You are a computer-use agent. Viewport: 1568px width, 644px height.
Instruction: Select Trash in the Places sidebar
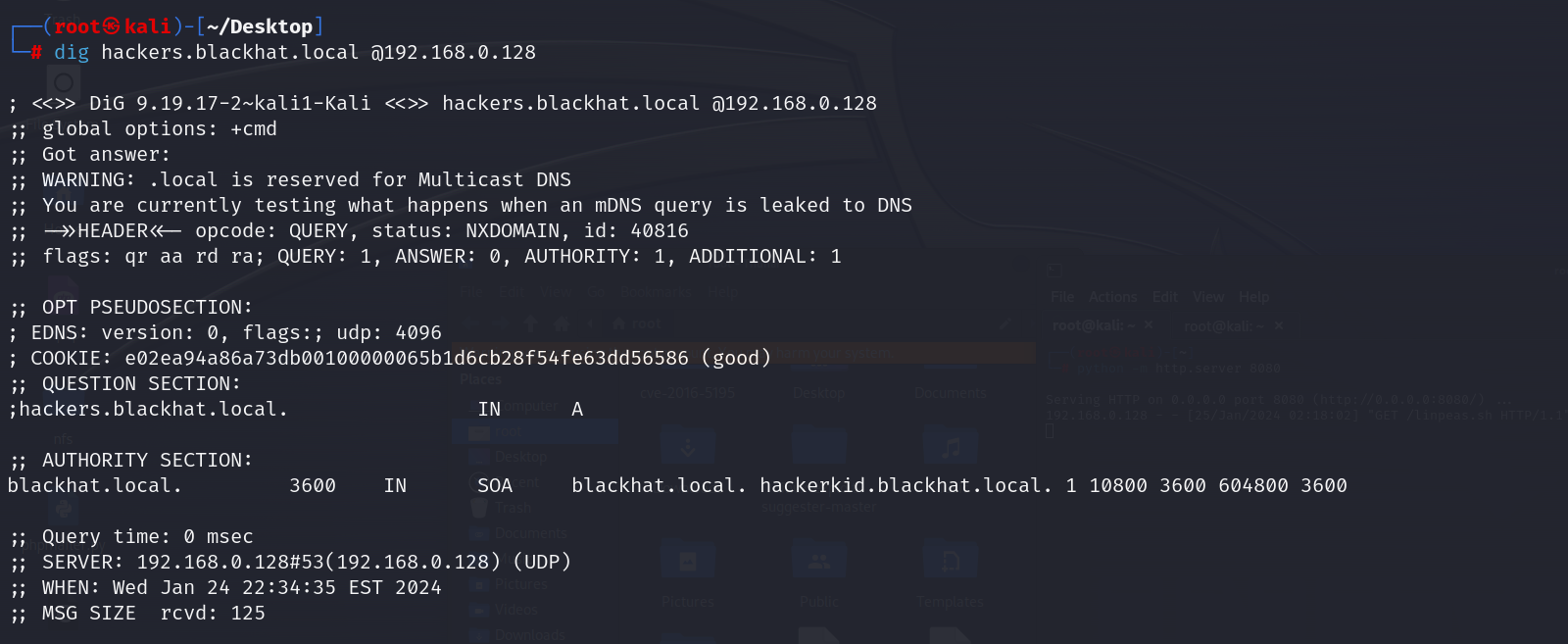pyautogui.click(x=513, y=508)
